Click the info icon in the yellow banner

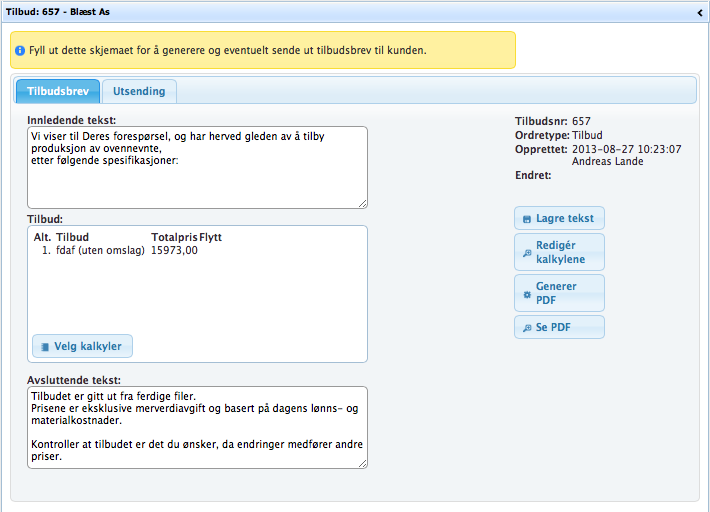coord(20,50)
